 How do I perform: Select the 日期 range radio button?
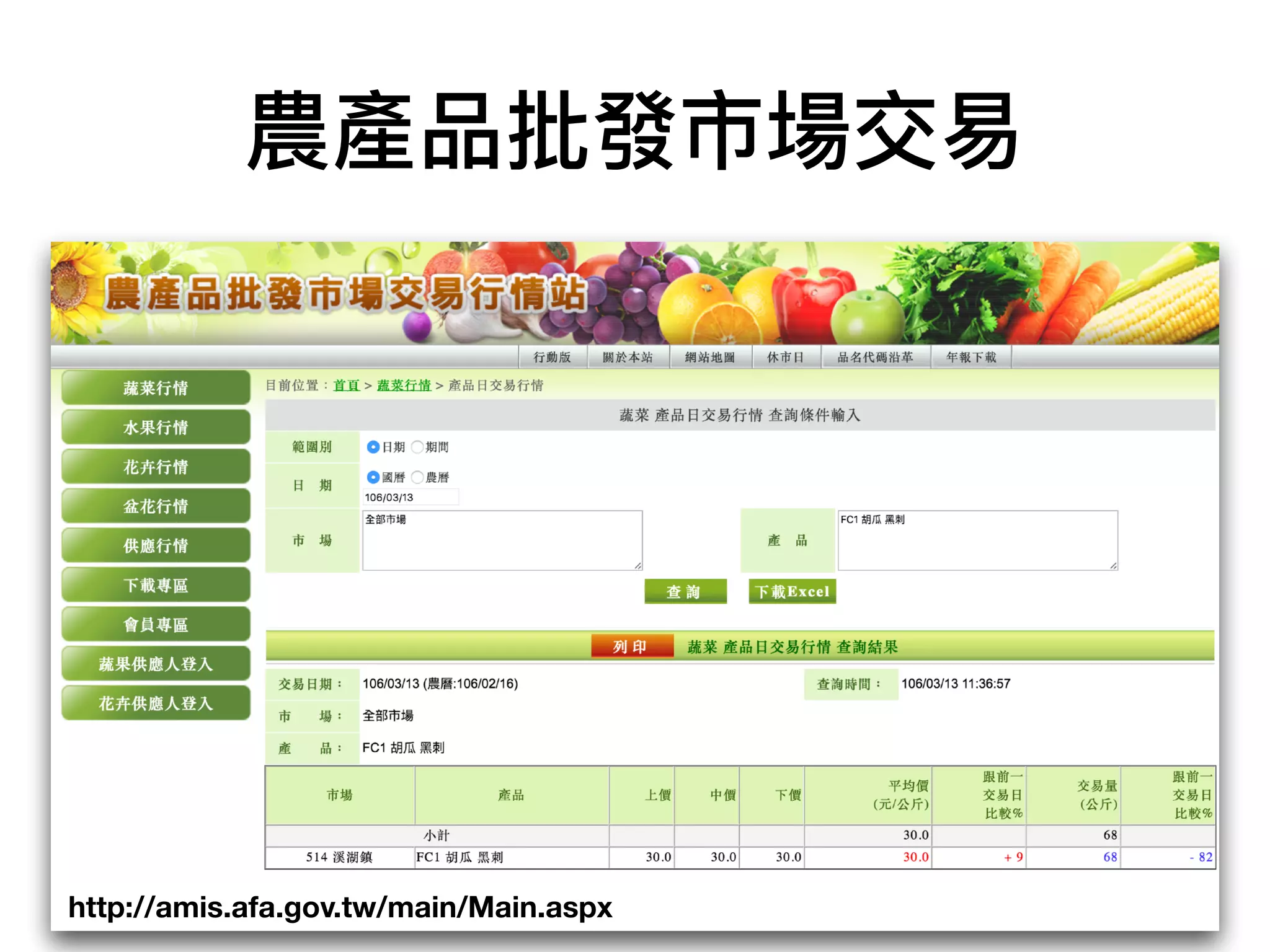pyautogui.click(x=373, y=447)
